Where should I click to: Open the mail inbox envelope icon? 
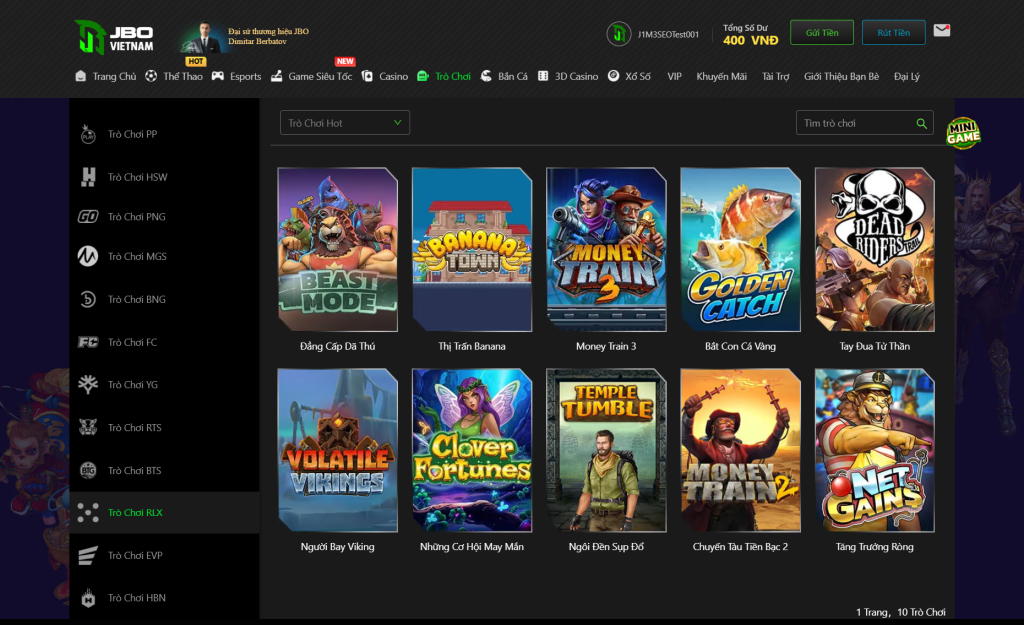[942, 31]
